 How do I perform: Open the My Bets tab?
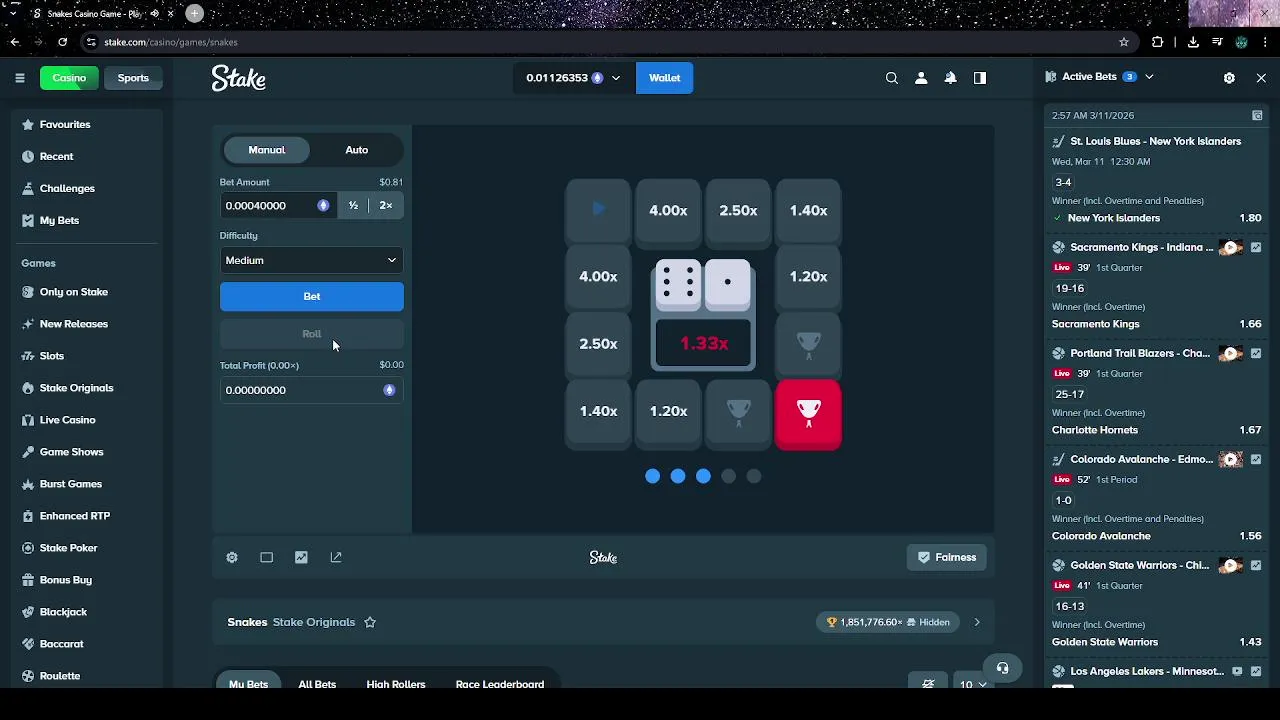point(248,684)
